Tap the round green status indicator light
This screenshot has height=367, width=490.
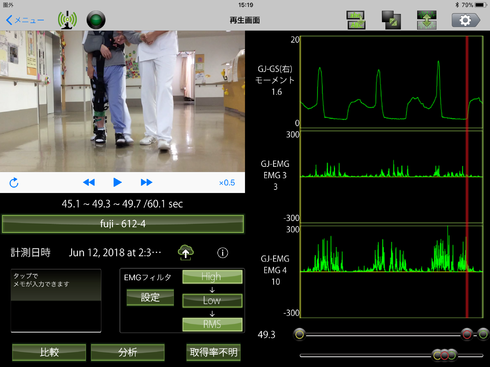[96, 20]
